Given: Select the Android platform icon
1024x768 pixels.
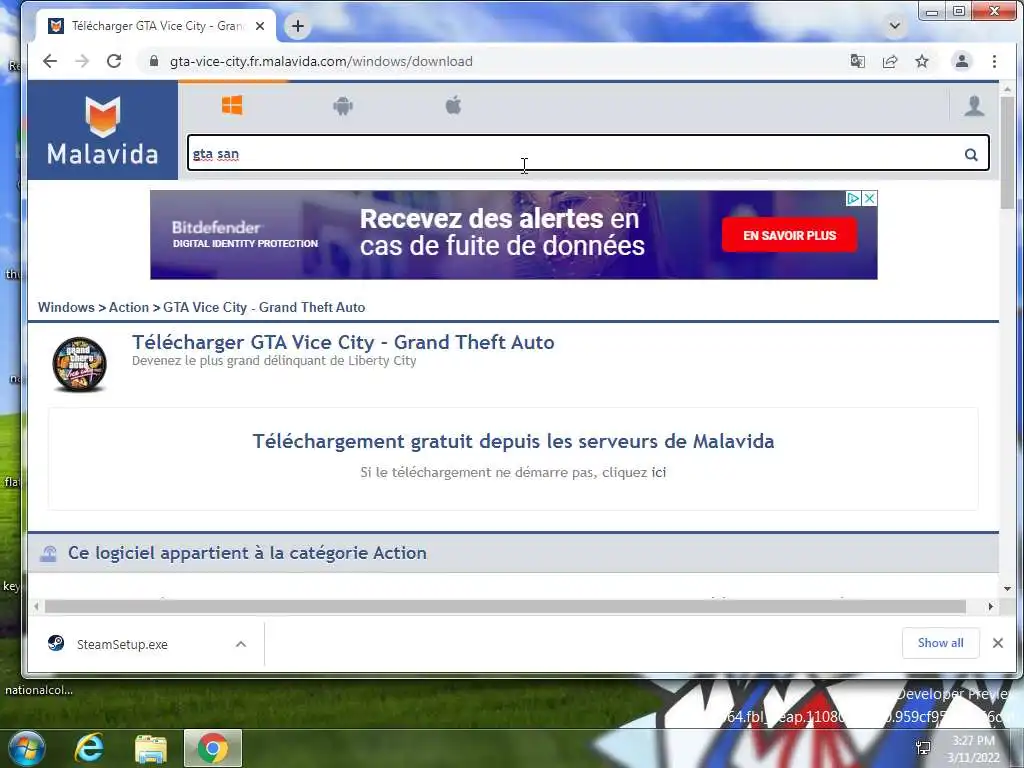Looking at the screenshot, I should click(x=343, y=105).
